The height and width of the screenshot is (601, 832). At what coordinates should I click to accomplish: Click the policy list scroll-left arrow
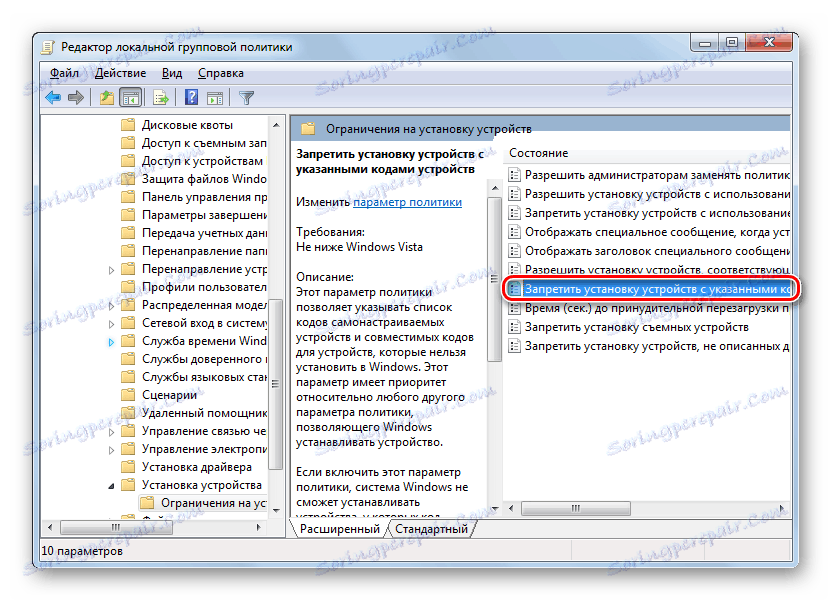coord(511,509)
